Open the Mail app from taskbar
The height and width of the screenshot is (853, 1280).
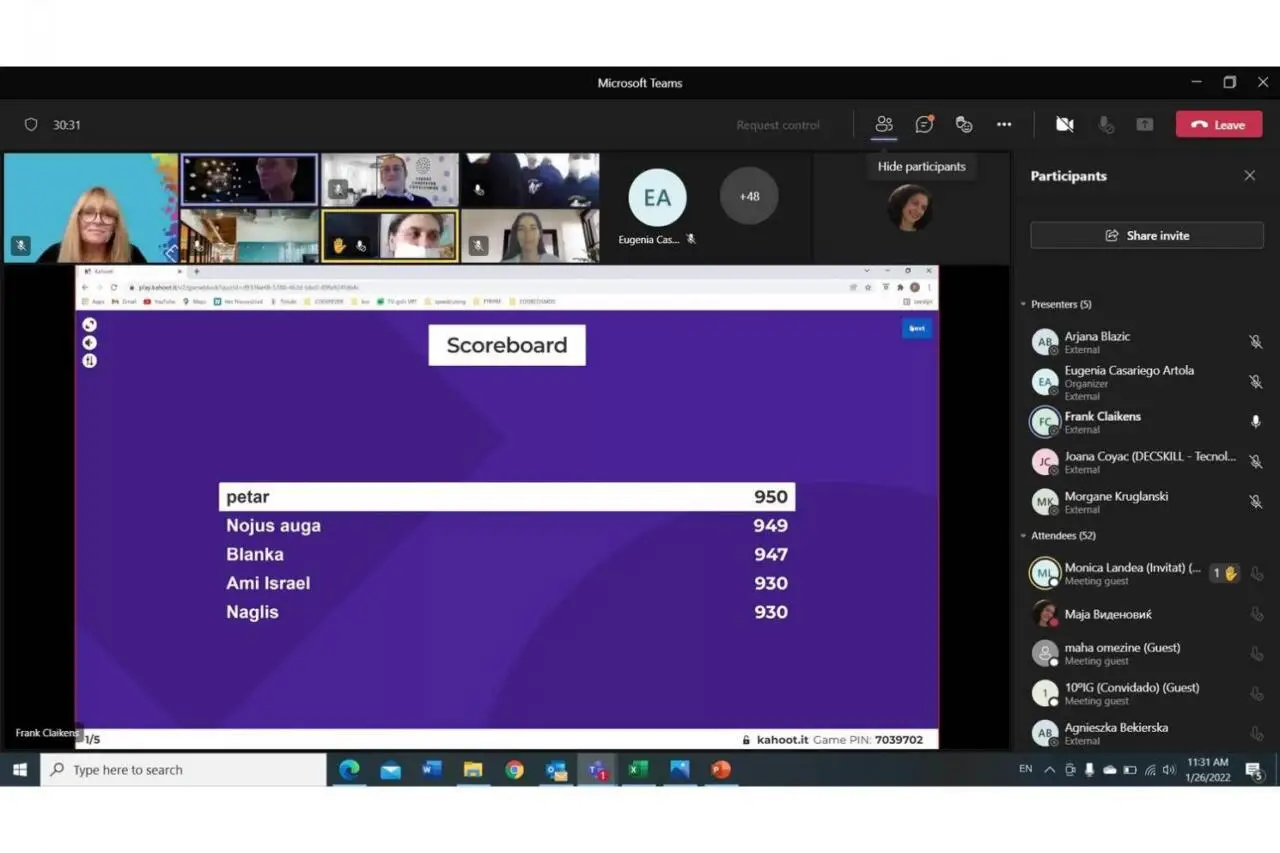coord(390,769)
